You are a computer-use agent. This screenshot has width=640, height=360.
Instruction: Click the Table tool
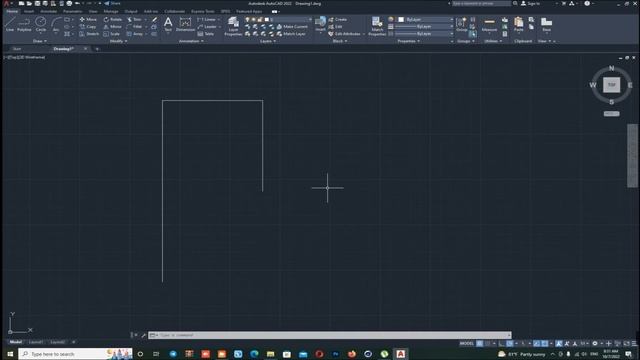coord(206,34)
